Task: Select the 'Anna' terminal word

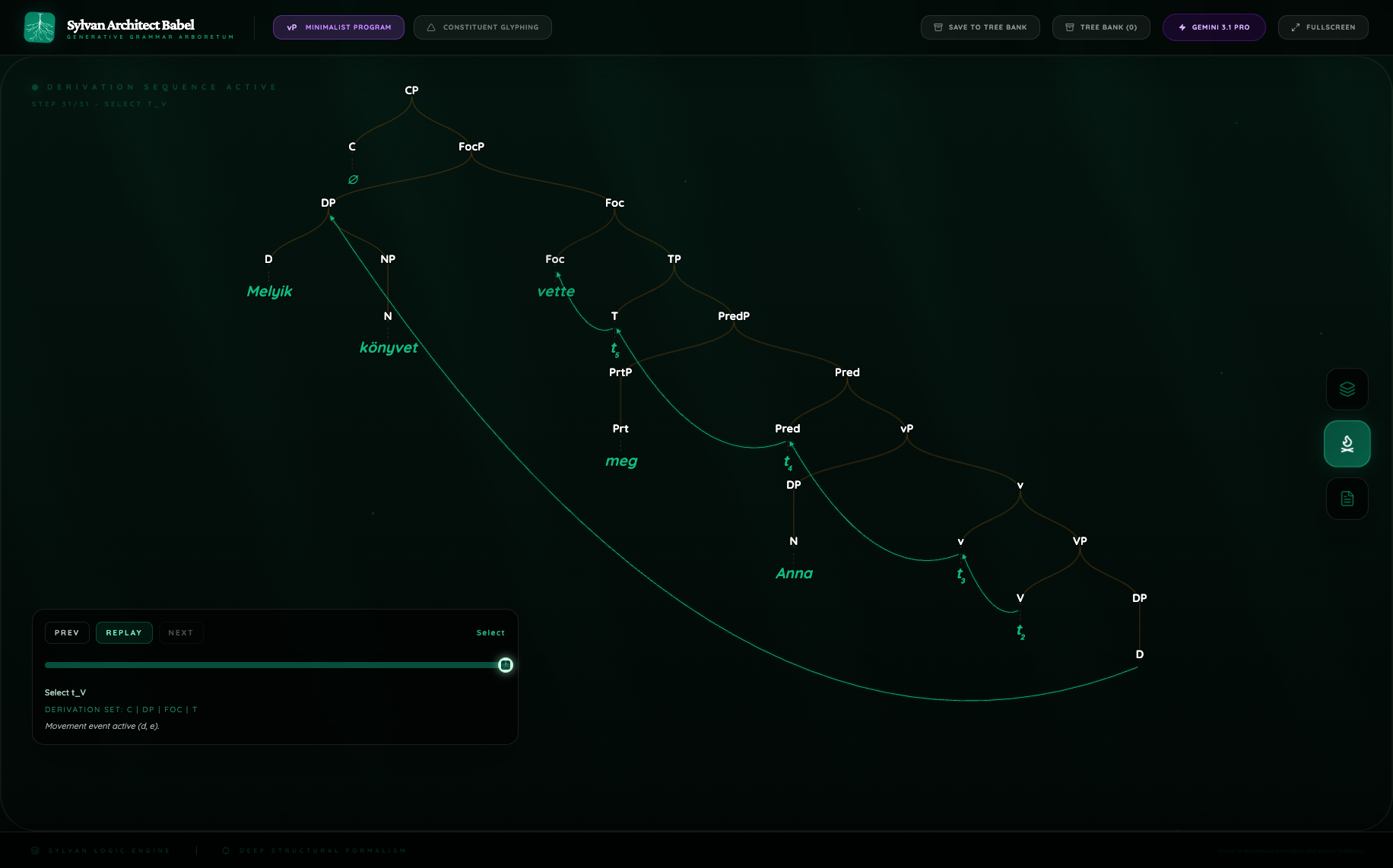Action: coord(794,573)
